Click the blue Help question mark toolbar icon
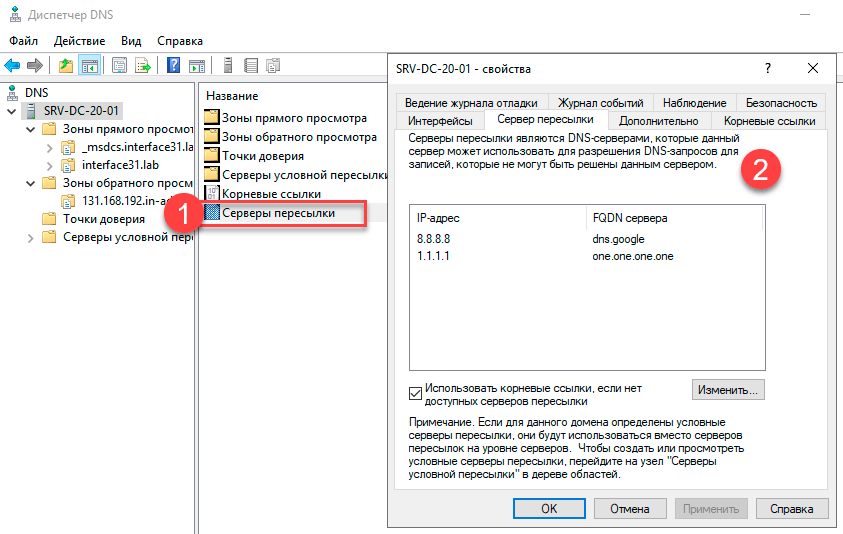 pyautogui.click(x=173, y=66)
